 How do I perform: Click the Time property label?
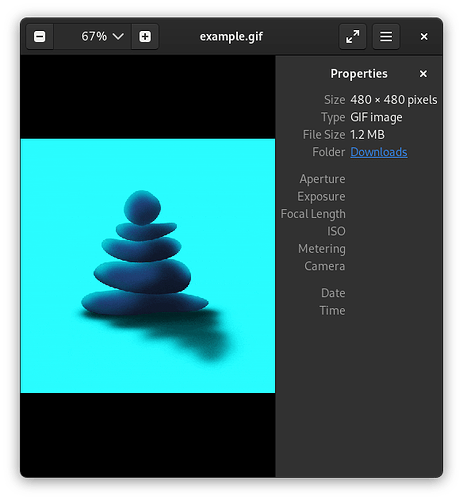[x=332, y=311]
